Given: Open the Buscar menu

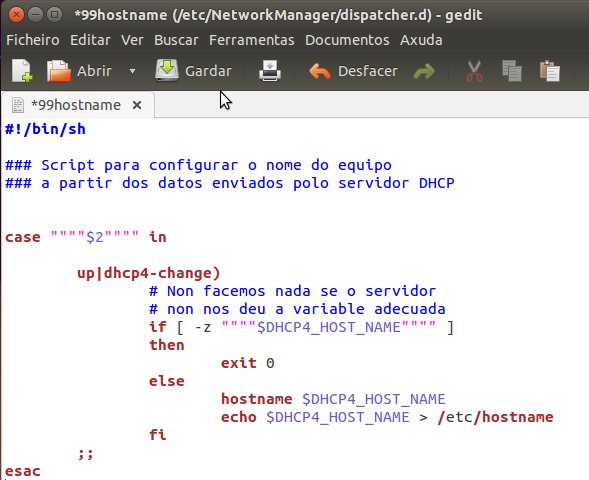Looking at the screenshot, I should (176, 40).
